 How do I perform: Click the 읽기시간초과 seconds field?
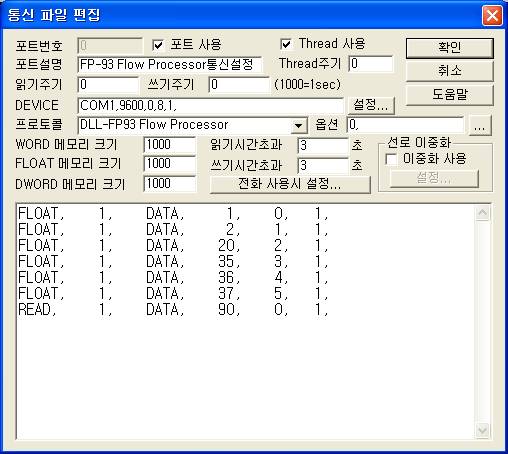[x=323, y=145]
